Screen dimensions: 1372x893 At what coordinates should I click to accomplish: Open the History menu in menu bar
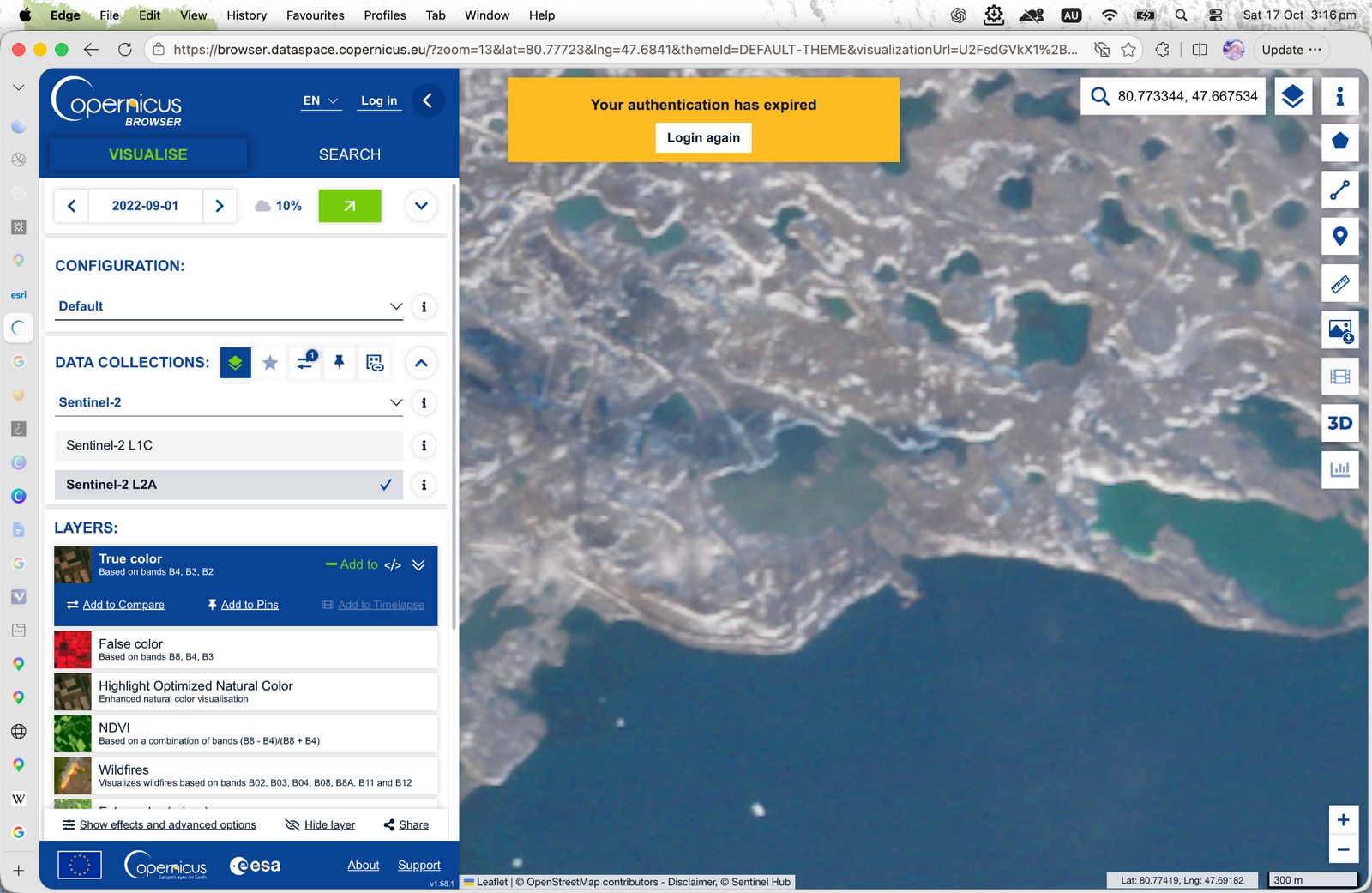[247, 15]
